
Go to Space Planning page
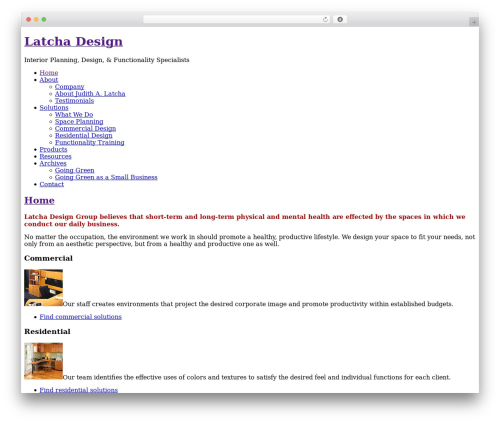tap(79, 122)
